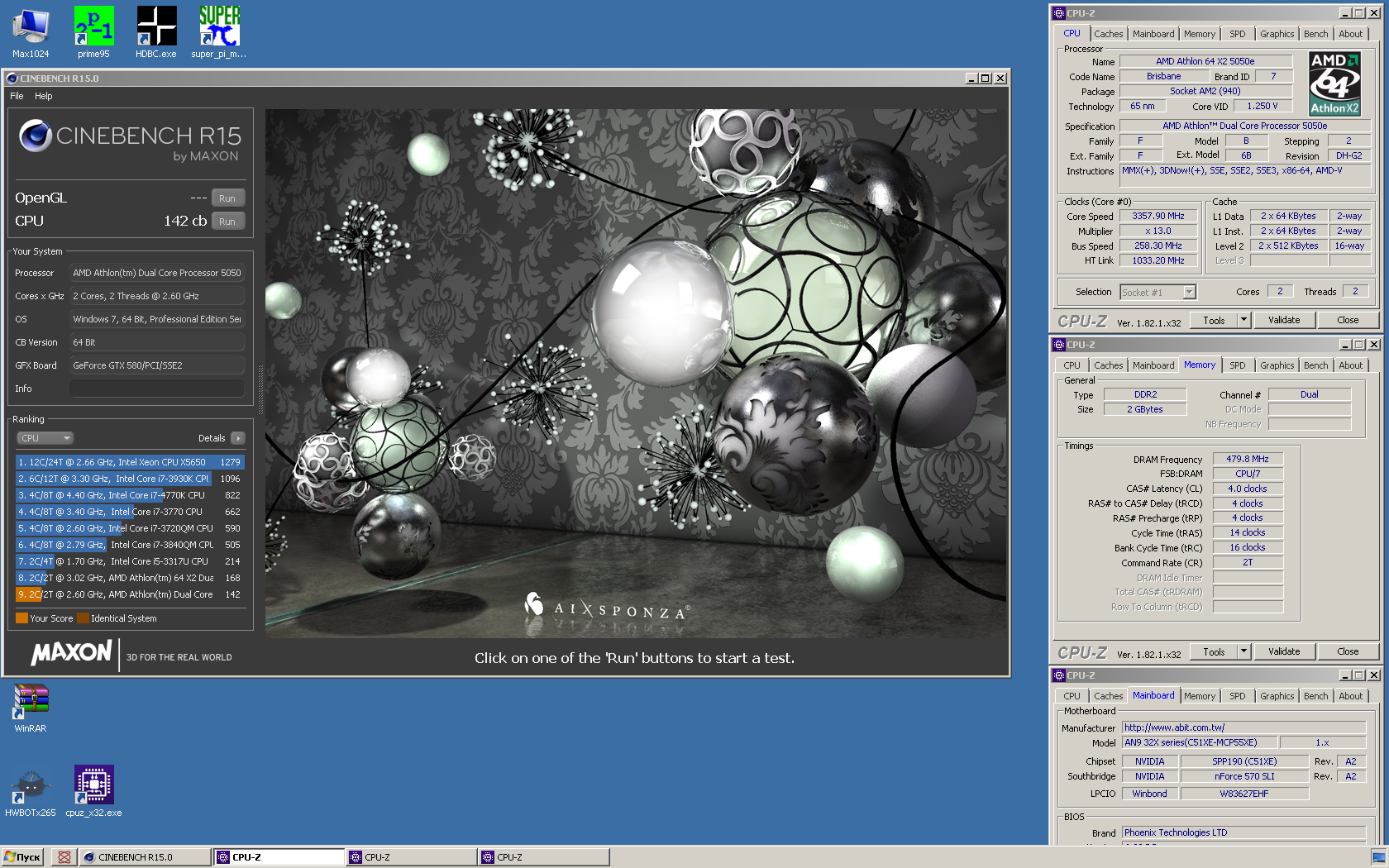This screenshot has width=1389, height=868.
Task: Click Close in the Memory CPU-Z window
Action: coord(1348,651)
